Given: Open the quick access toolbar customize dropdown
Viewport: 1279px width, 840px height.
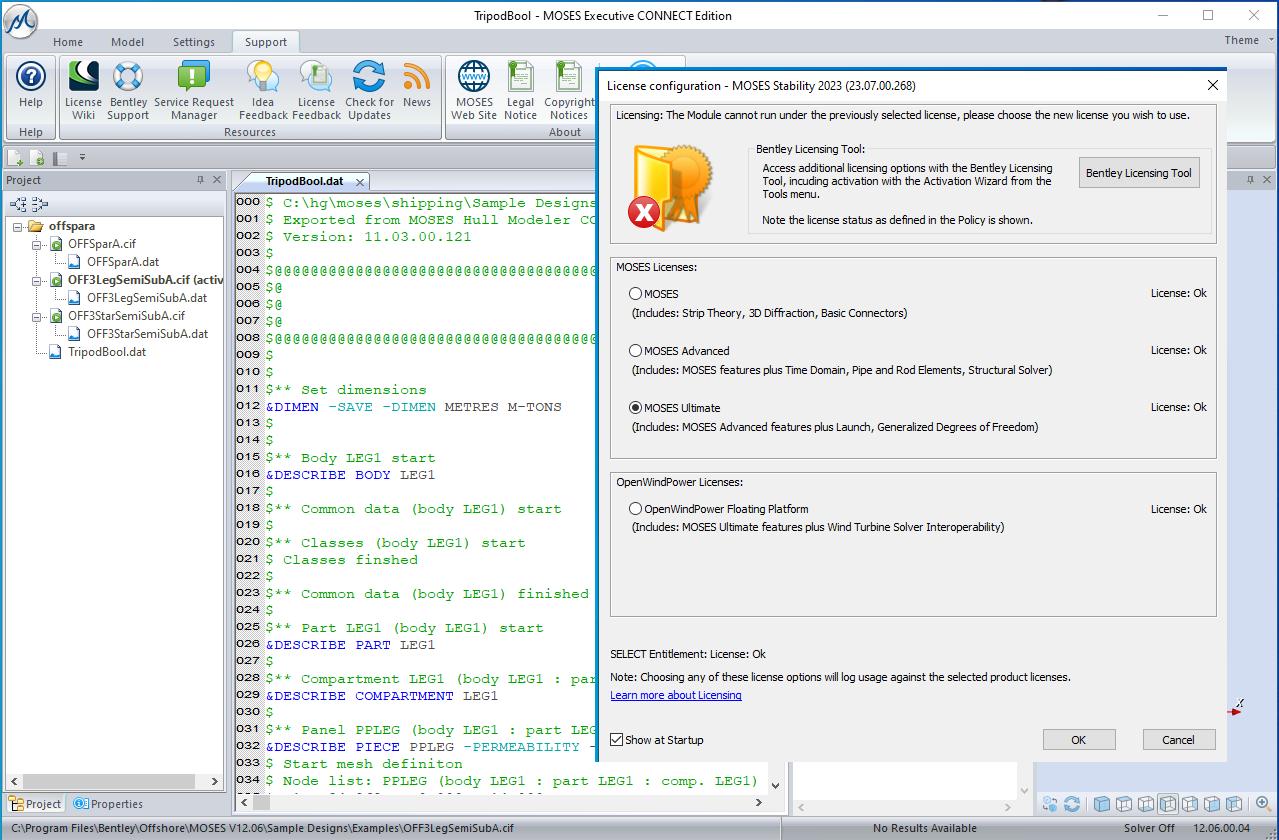Looking at the screenshot, I should pyautogui.click(x=83, y=158).
